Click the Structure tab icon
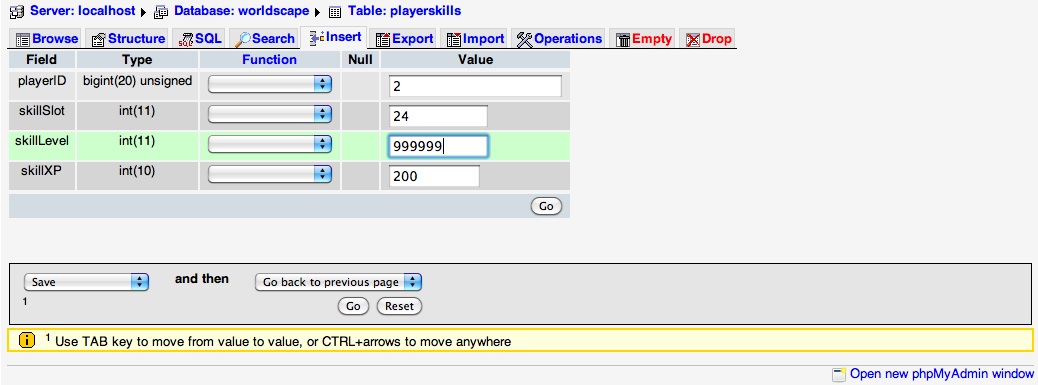 point(99,40)
